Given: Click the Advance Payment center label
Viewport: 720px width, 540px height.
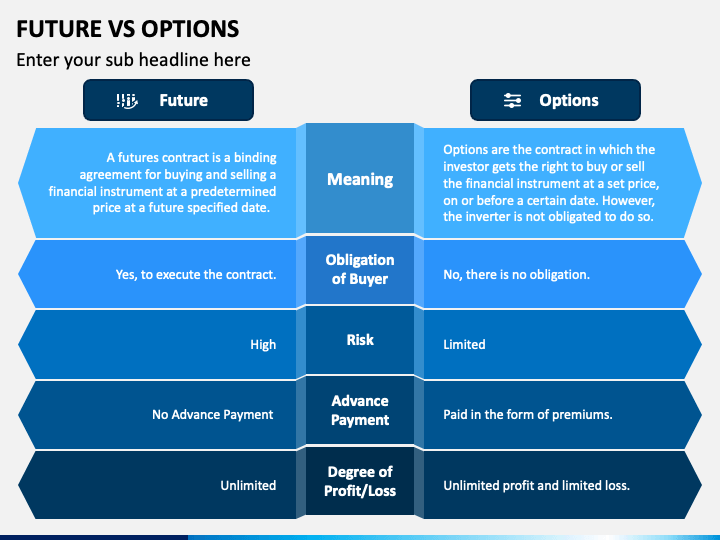Looking at the screenshot, I should point(360,410).
